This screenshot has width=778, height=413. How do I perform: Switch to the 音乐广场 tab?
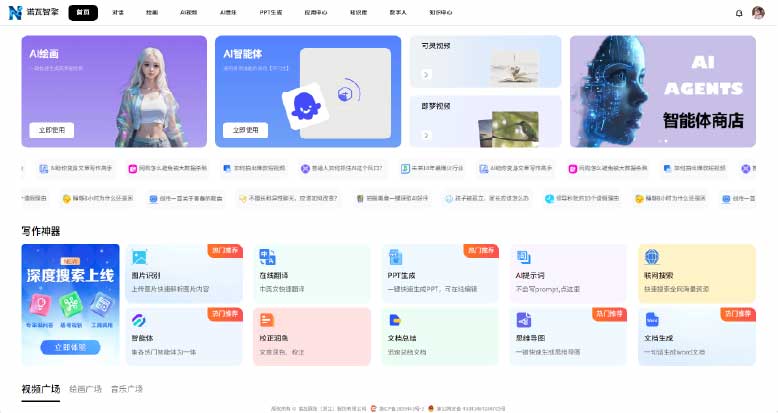[126, 389]
